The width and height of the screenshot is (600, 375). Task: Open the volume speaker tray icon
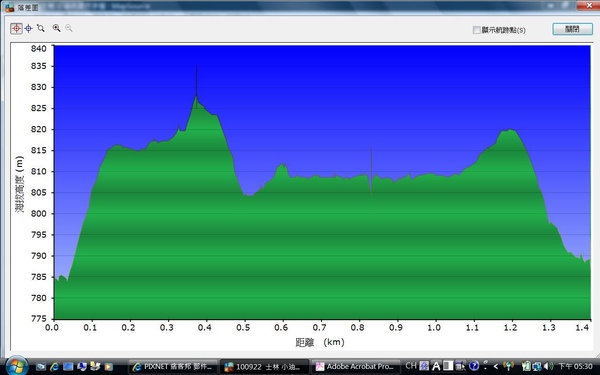point(548,366)
